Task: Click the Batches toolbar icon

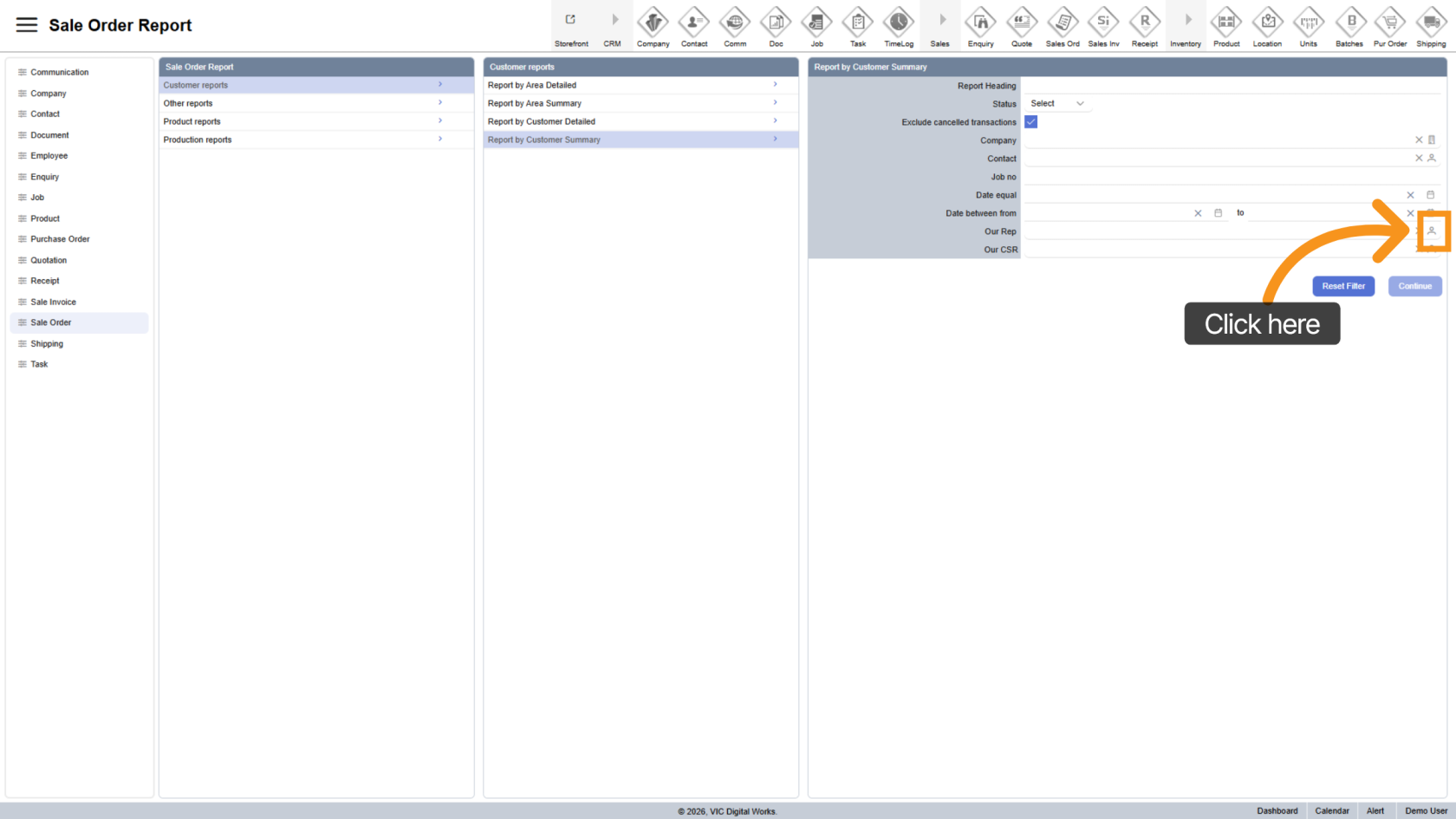Action: [x=1349, y=26]
